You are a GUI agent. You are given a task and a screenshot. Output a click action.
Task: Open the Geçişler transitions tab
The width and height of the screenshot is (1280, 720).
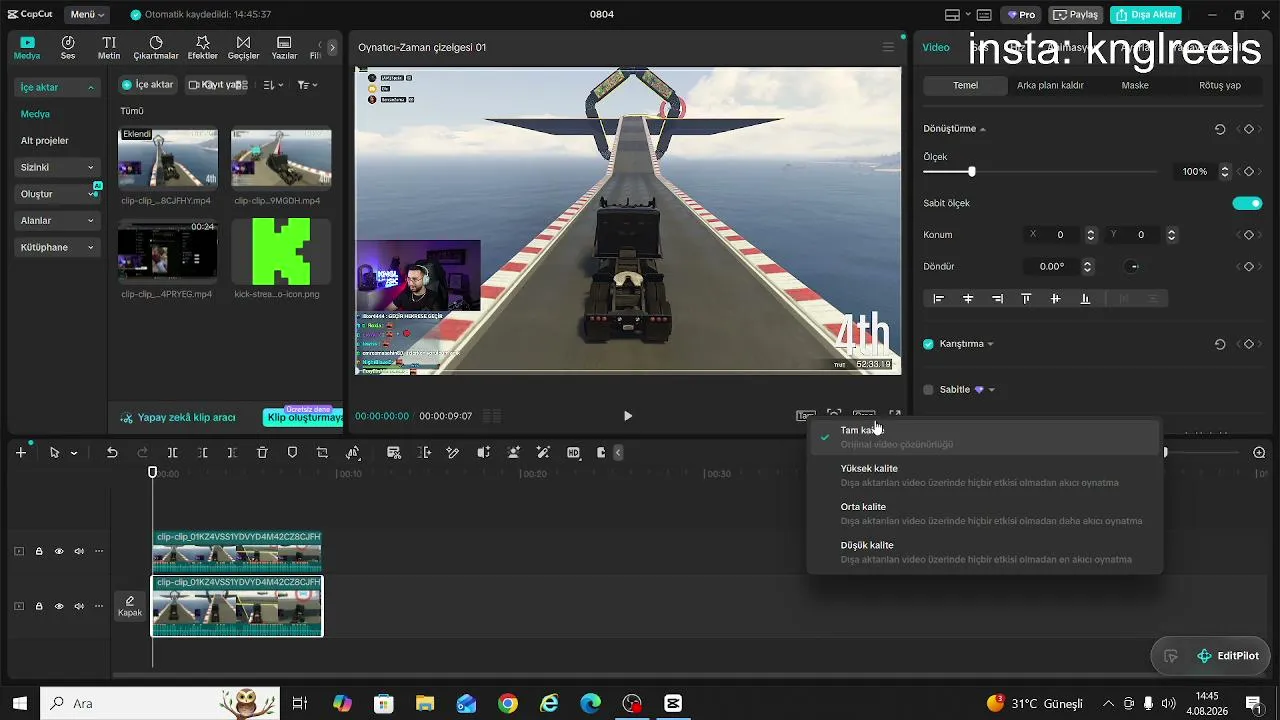[x=243, y=48]
